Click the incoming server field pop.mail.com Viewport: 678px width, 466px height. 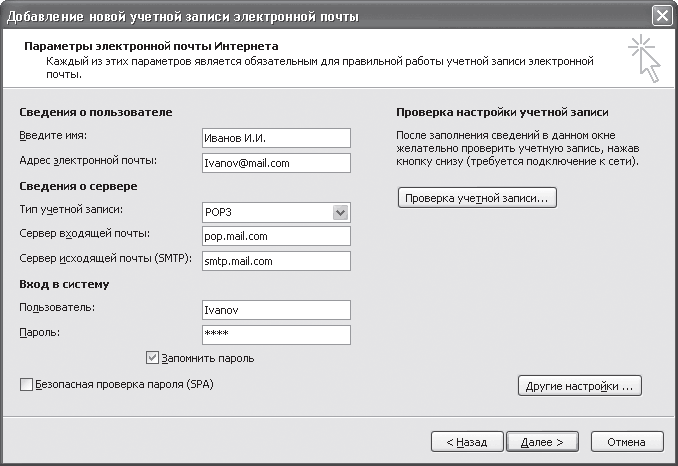276,236
